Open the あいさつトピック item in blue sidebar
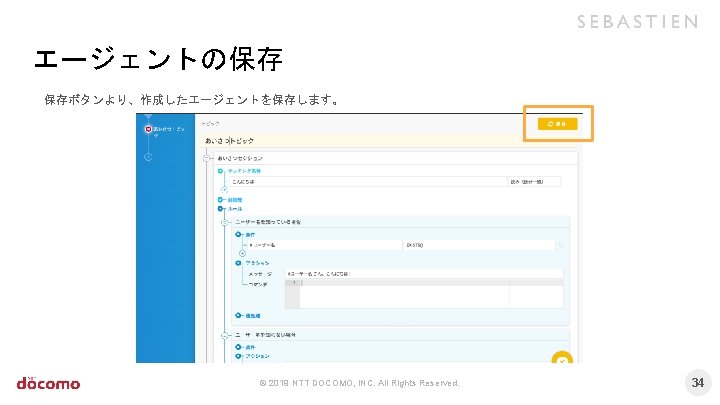Viewport: 720px width, 405px height. pos(169,131)
